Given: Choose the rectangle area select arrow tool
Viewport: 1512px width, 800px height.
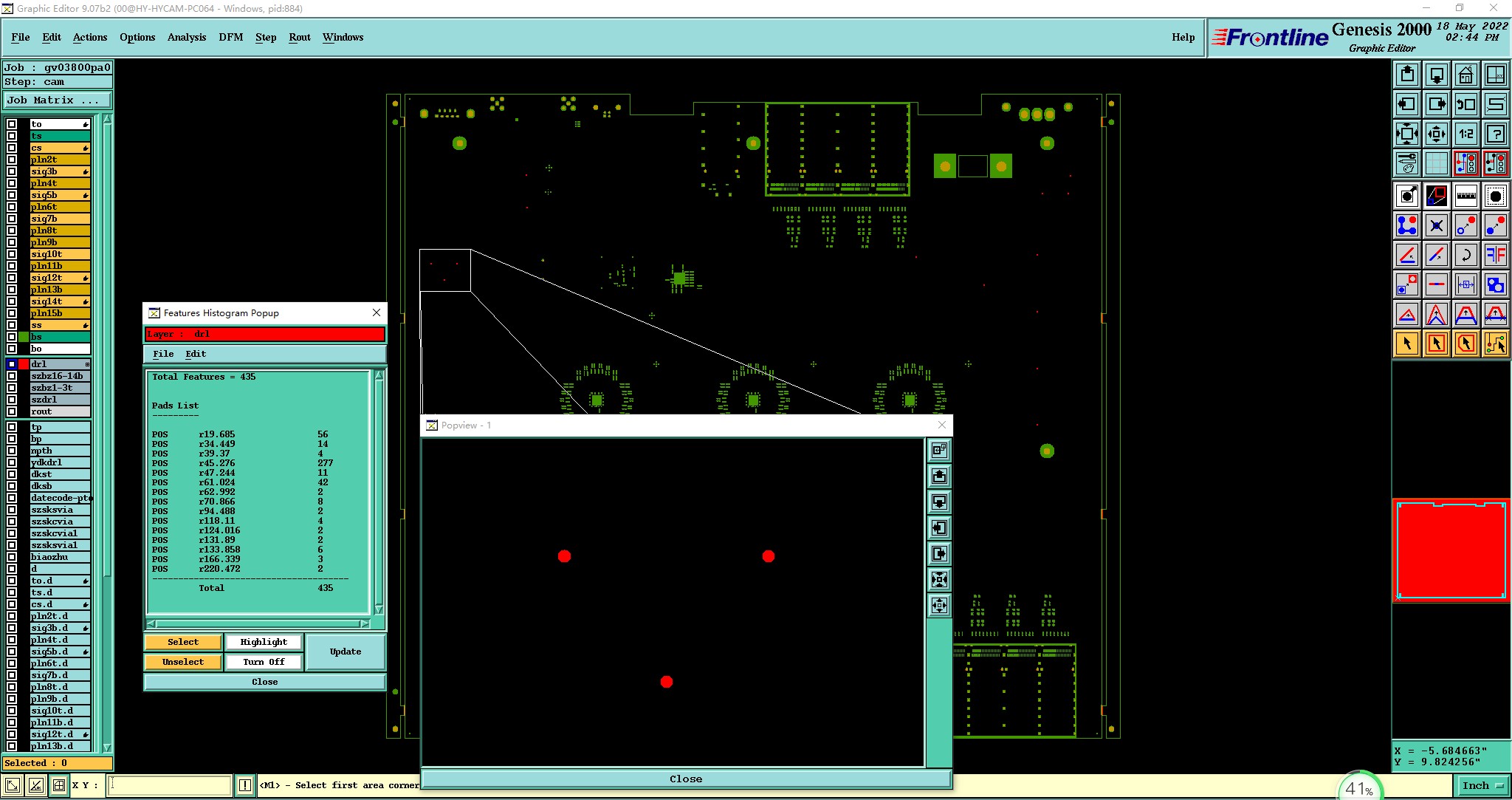Looking at the screenshot, I should (1436, 343).
